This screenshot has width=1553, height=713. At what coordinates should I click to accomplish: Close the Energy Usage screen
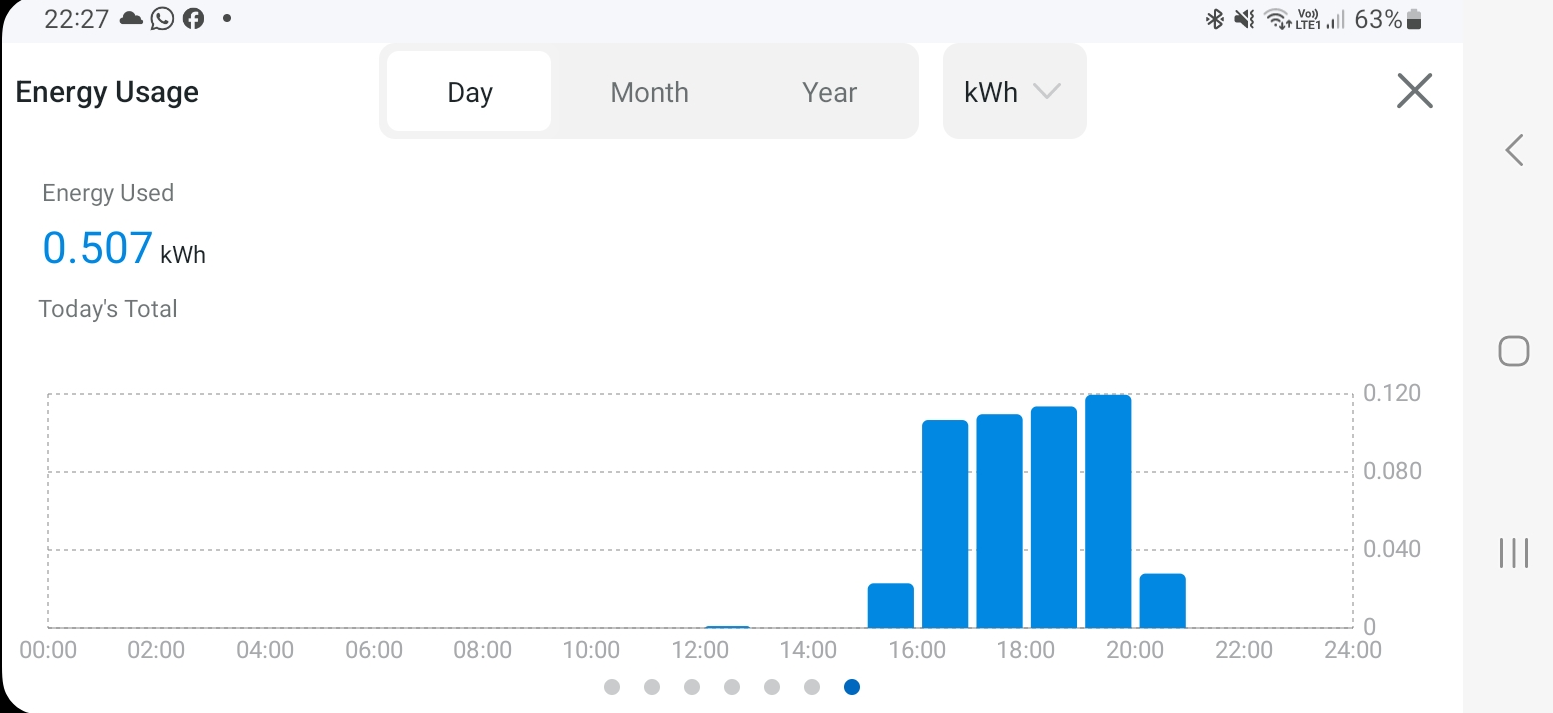(x=1414, y=91)
